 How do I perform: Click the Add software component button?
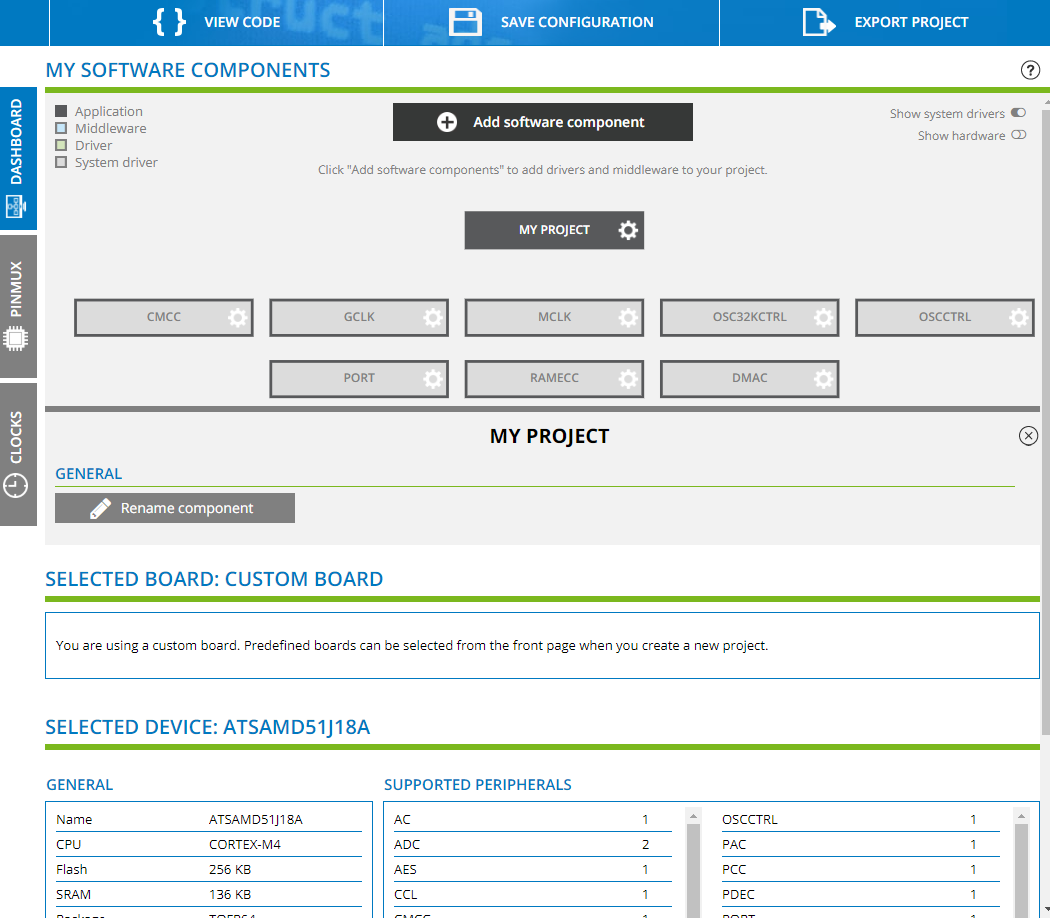click(542, 122)
